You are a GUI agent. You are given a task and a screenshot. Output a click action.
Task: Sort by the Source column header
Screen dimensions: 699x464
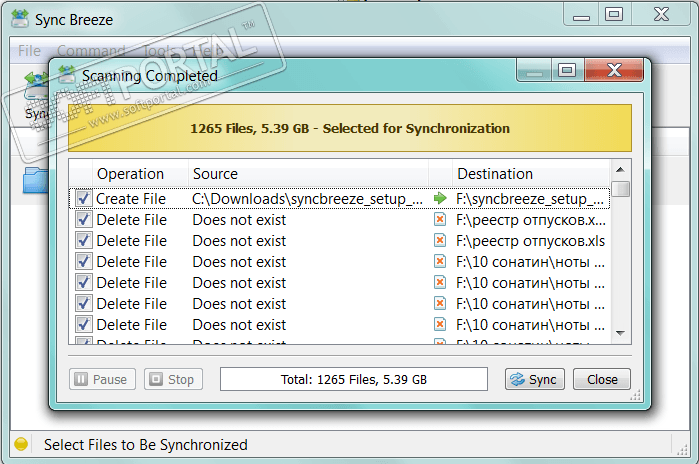click(x=215, y=174)
